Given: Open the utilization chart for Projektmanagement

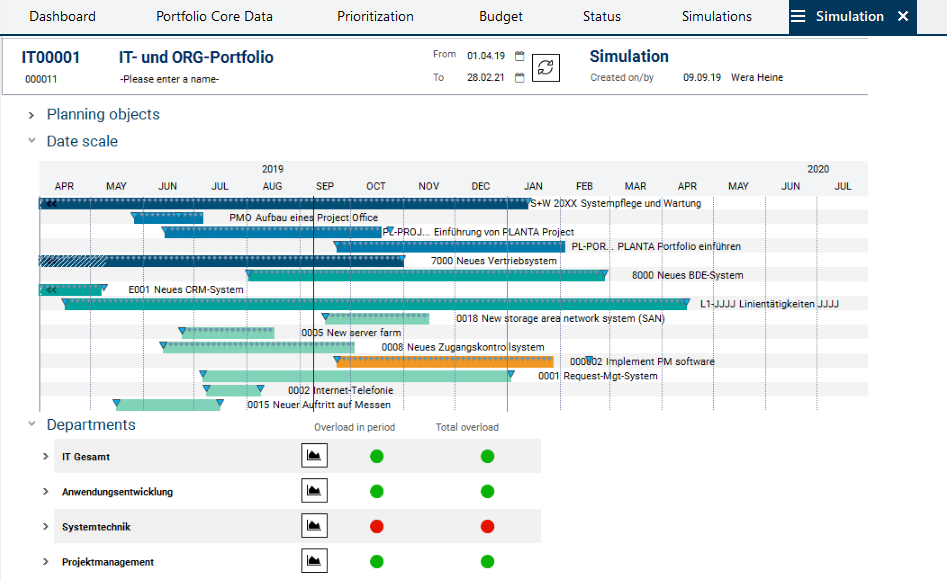Looking at the screenshot, I should [x=314, y=562].
